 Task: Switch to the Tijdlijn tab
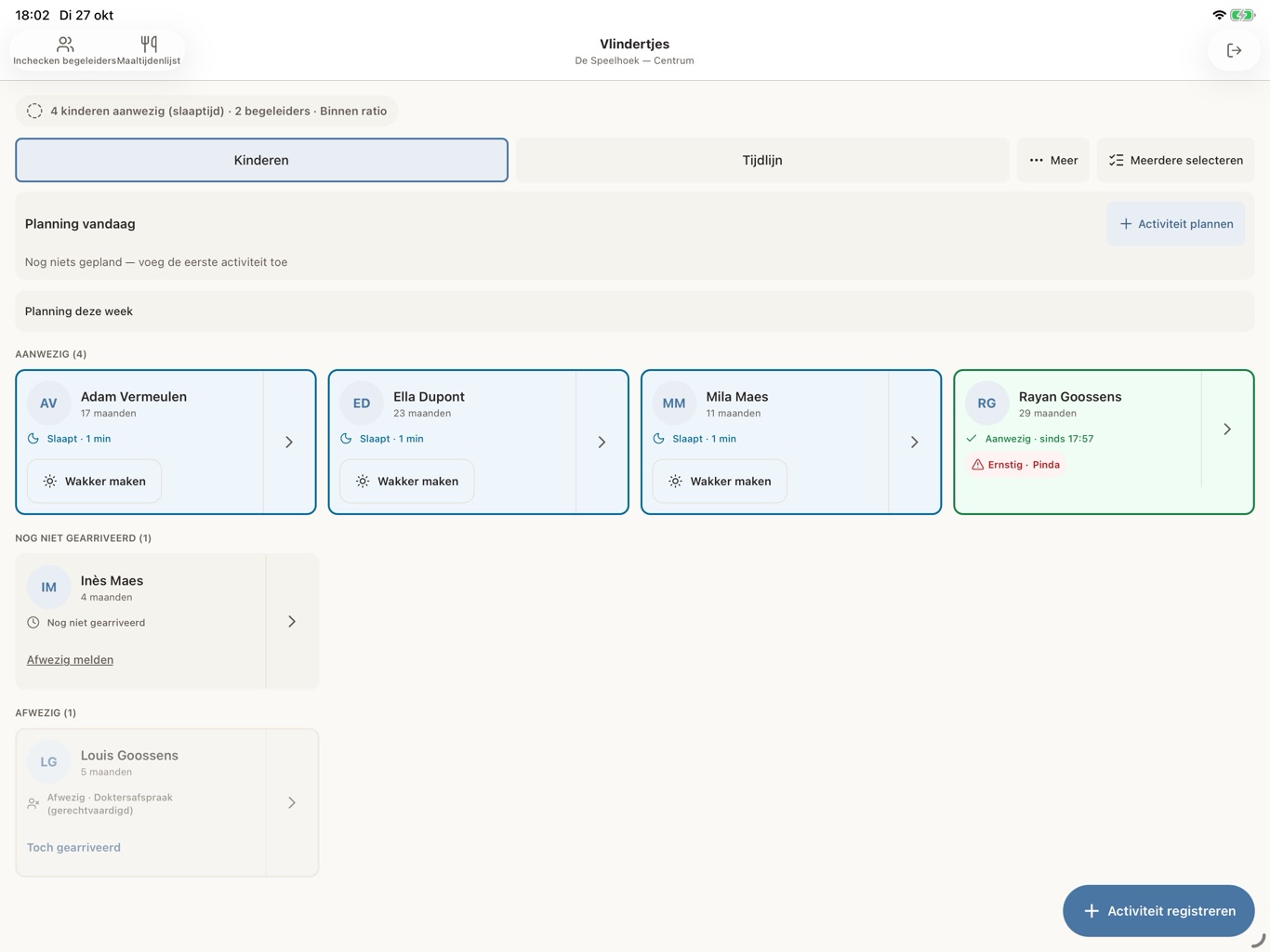(762, 160)
